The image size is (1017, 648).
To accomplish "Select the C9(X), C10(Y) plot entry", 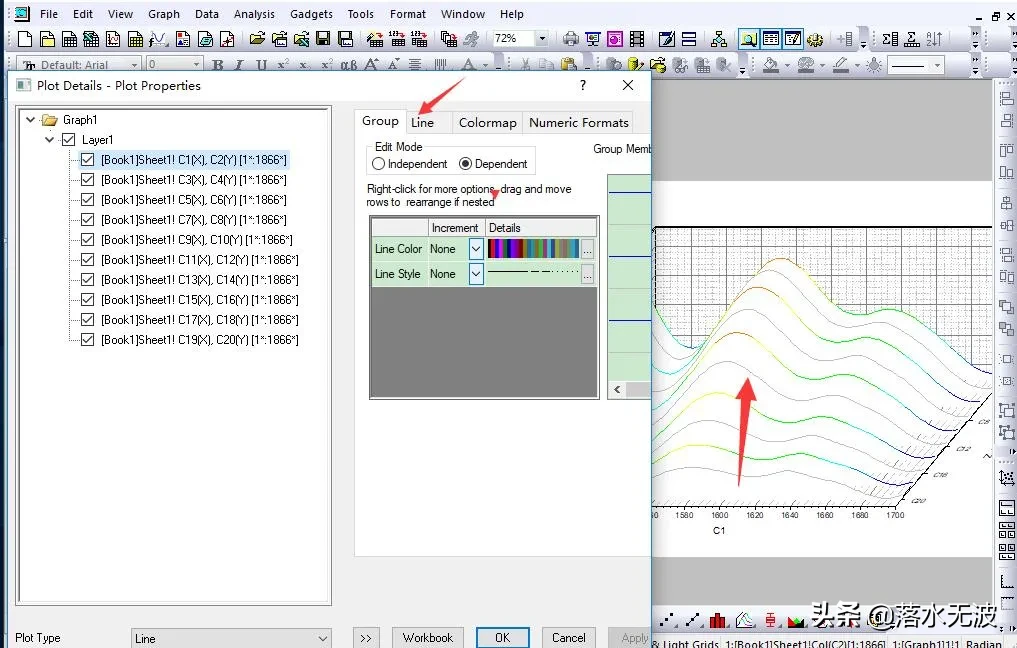I will click(196, 240).
